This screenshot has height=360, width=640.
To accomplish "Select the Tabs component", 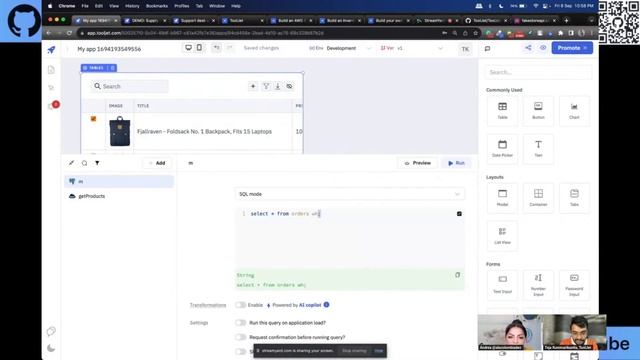I will [574, 198].
